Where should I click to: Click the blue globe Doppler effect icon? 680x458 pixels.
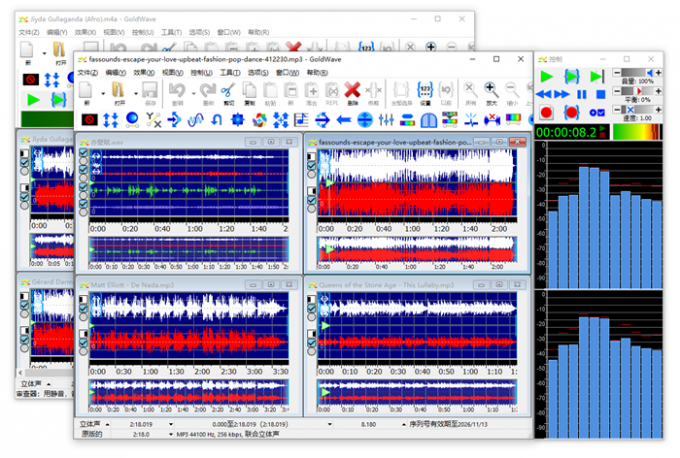pos(132,120)
